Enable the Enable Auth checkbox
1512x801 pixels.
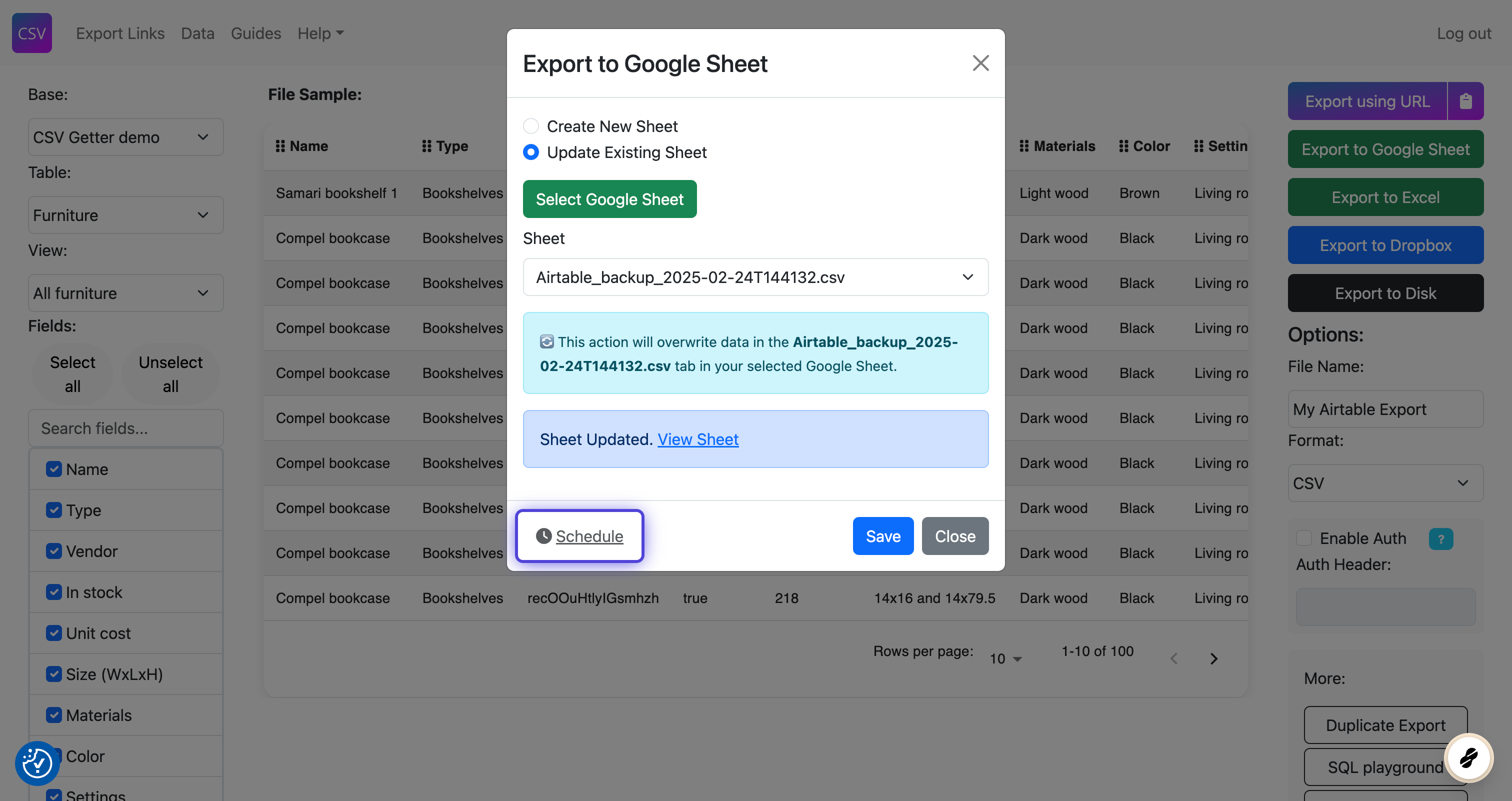coord(1303,538)
